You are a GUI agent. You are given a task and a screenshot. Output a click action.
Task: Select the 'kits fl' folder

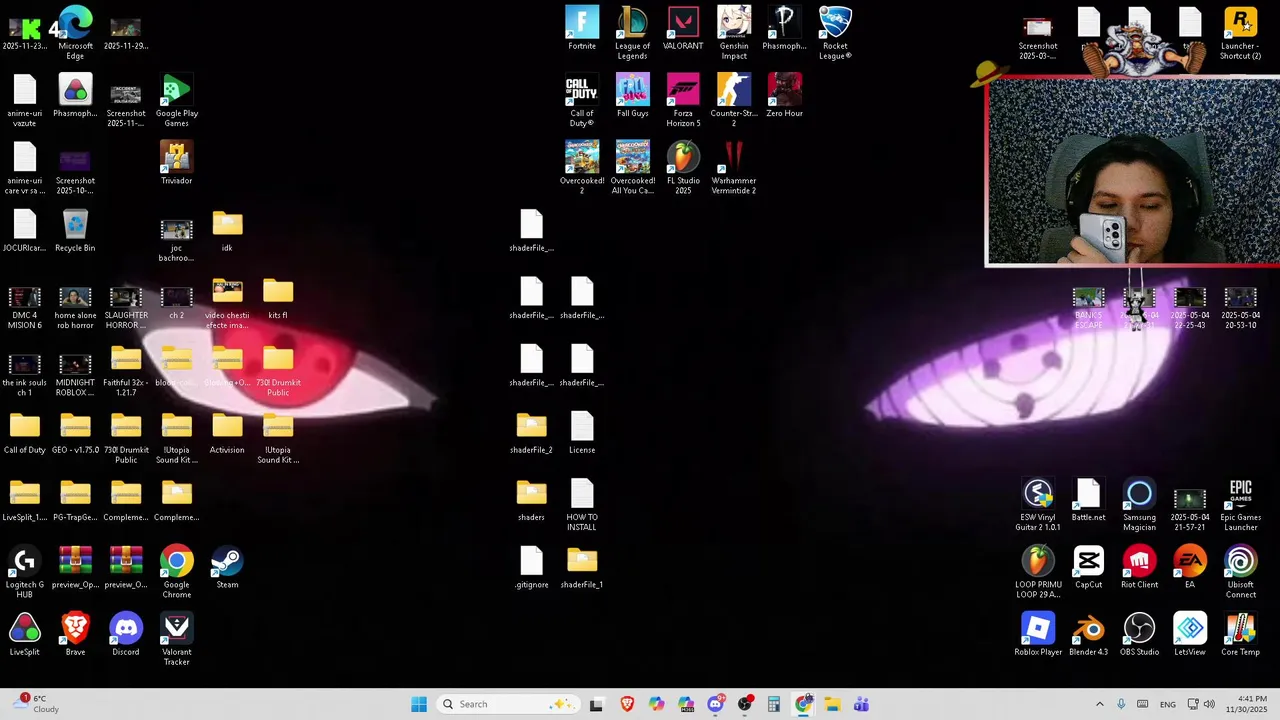(278, 298)
